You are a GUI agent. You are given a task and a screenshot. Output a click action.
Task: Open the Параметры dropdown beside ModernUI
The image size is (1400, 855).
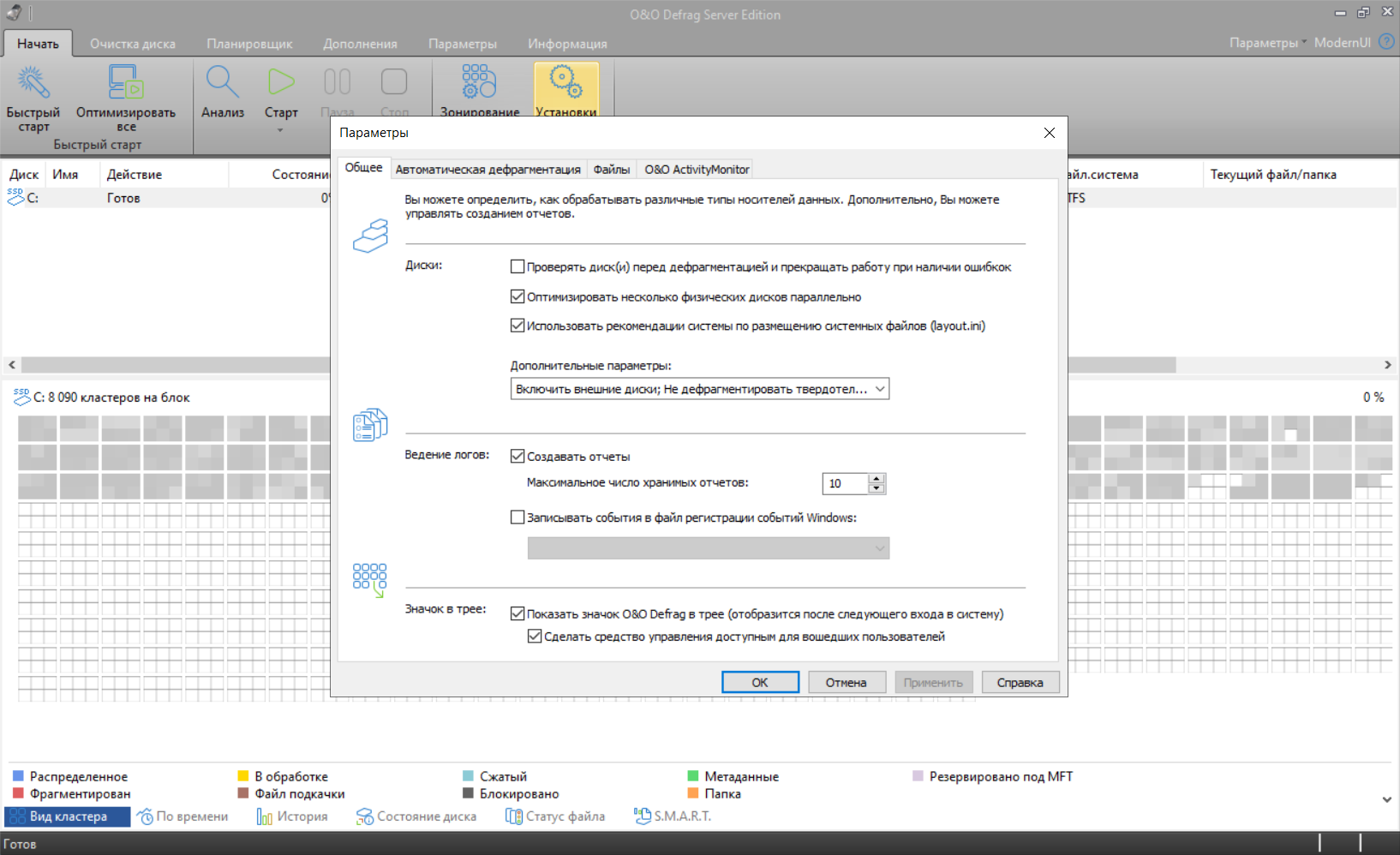point(1268,43)
